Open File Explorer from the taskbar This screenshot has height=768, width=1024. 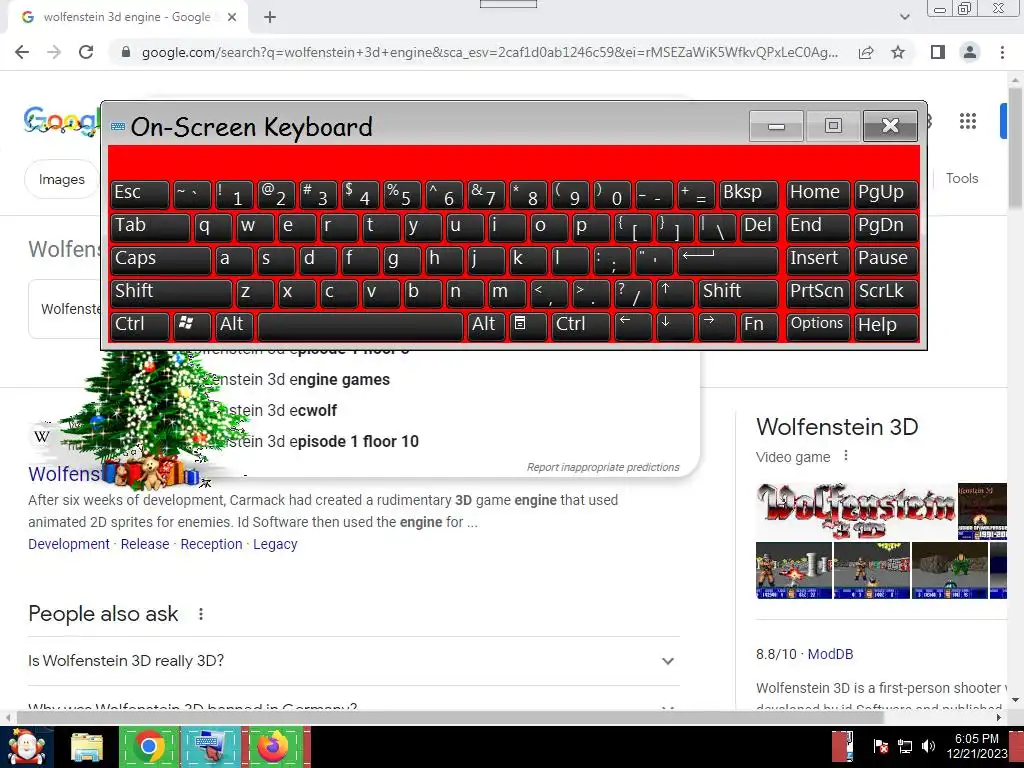[x=87, y=748]
